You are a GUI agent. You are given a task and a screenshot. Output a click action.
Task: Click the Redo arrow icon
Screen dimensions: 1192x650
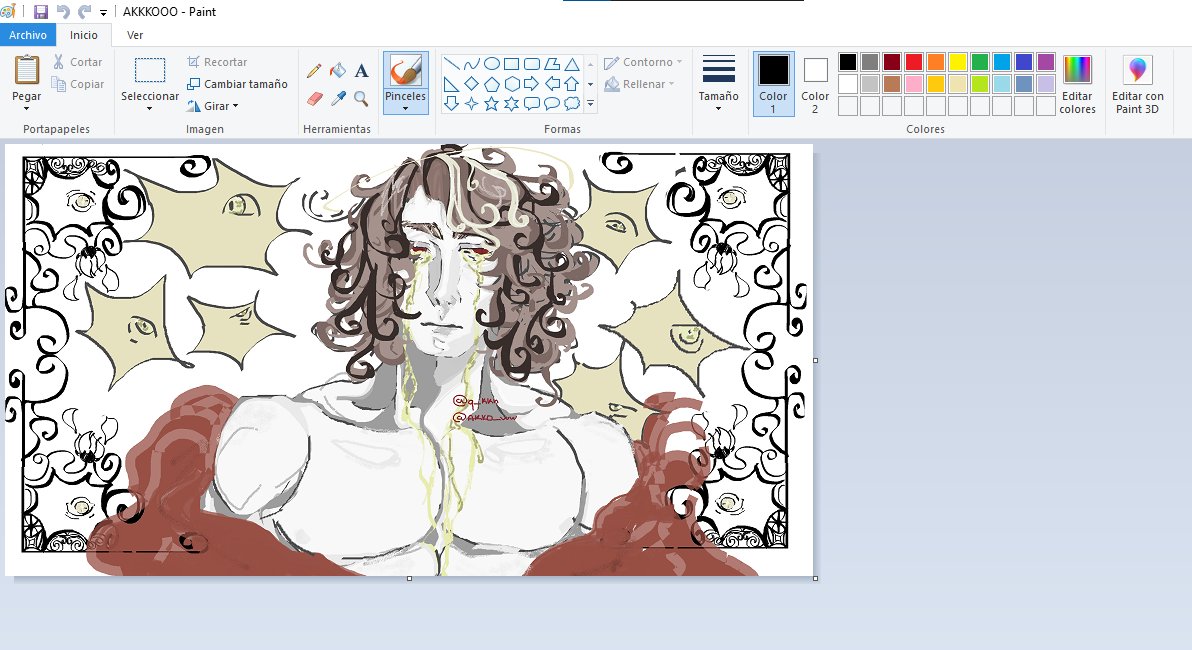click(84, 11)
